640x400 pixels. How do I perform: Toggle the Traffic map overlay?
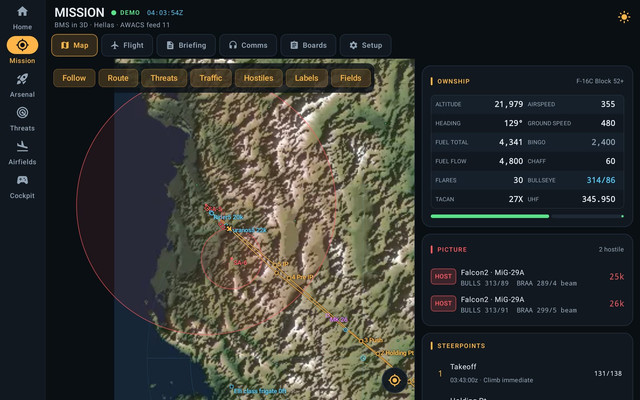[x=211, y=78]
